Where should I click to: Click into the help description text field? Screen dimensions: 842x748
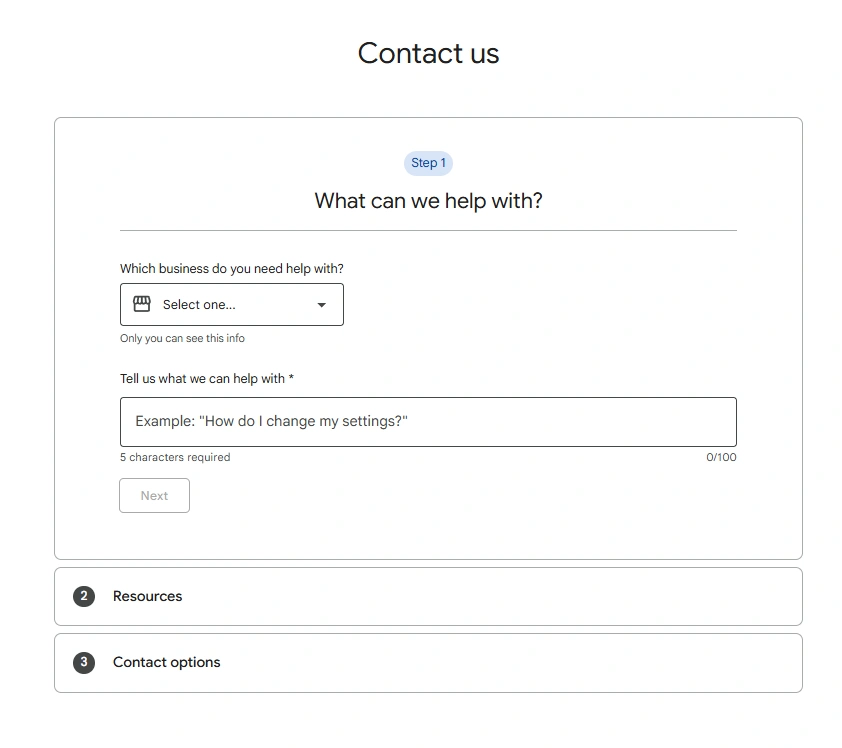click(428, 421)
